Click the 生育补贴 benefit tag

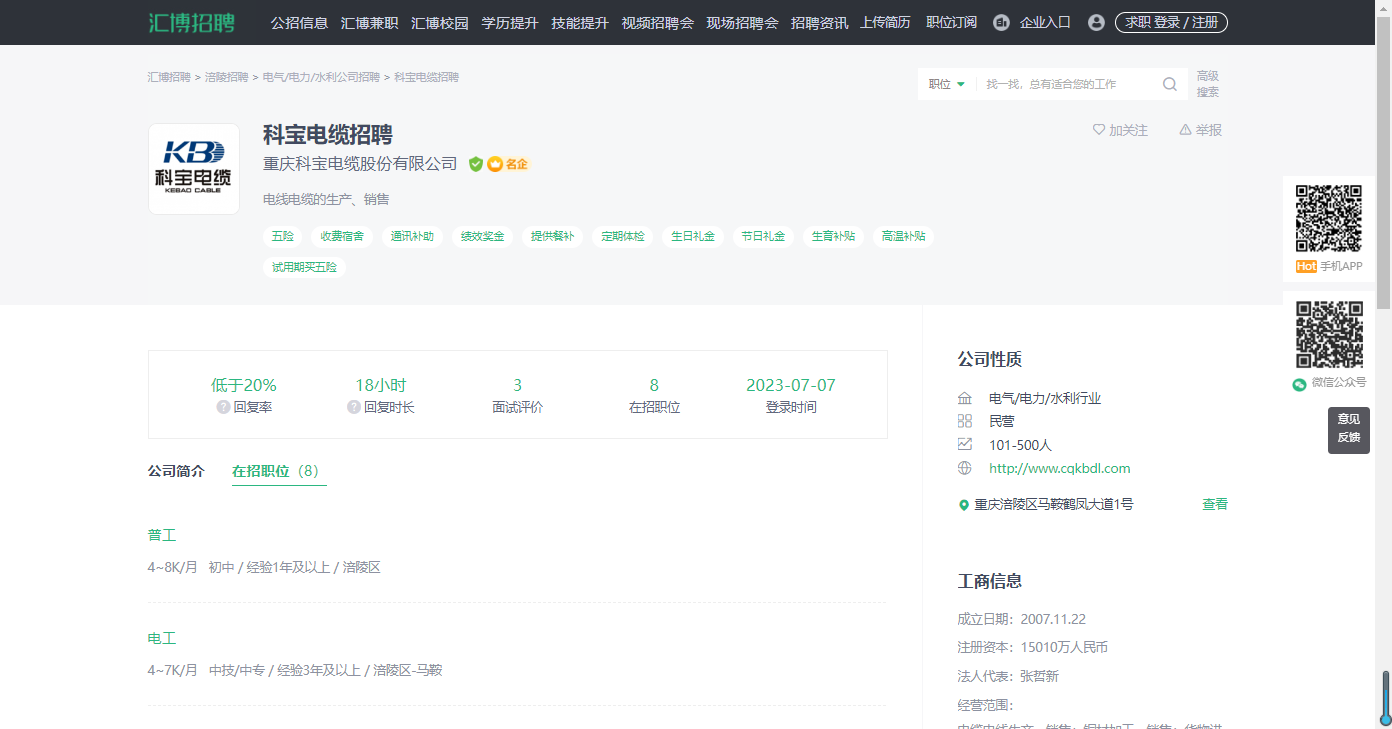(x=833, y=237)
